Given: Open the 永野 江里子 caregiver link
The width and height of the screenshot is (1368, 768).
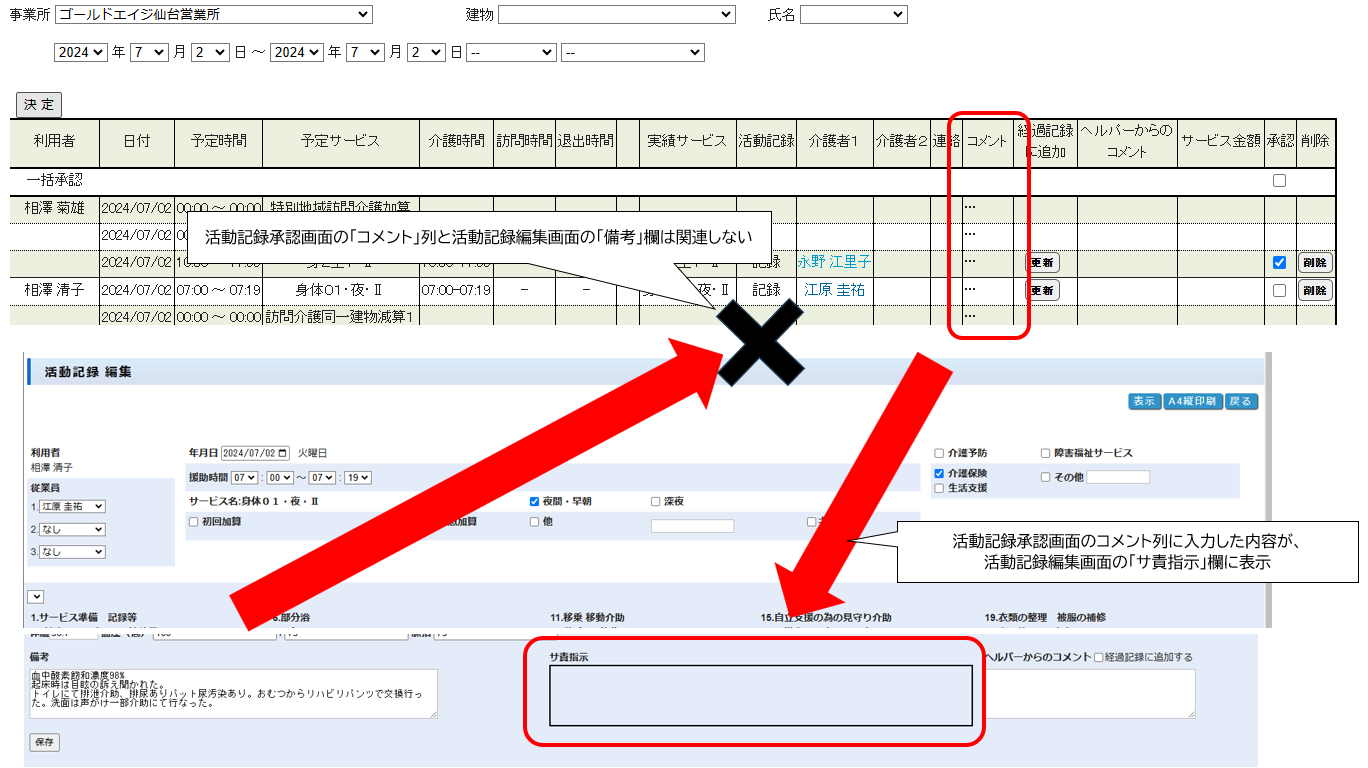Looking at the screenshot, I should coord(833,262).
